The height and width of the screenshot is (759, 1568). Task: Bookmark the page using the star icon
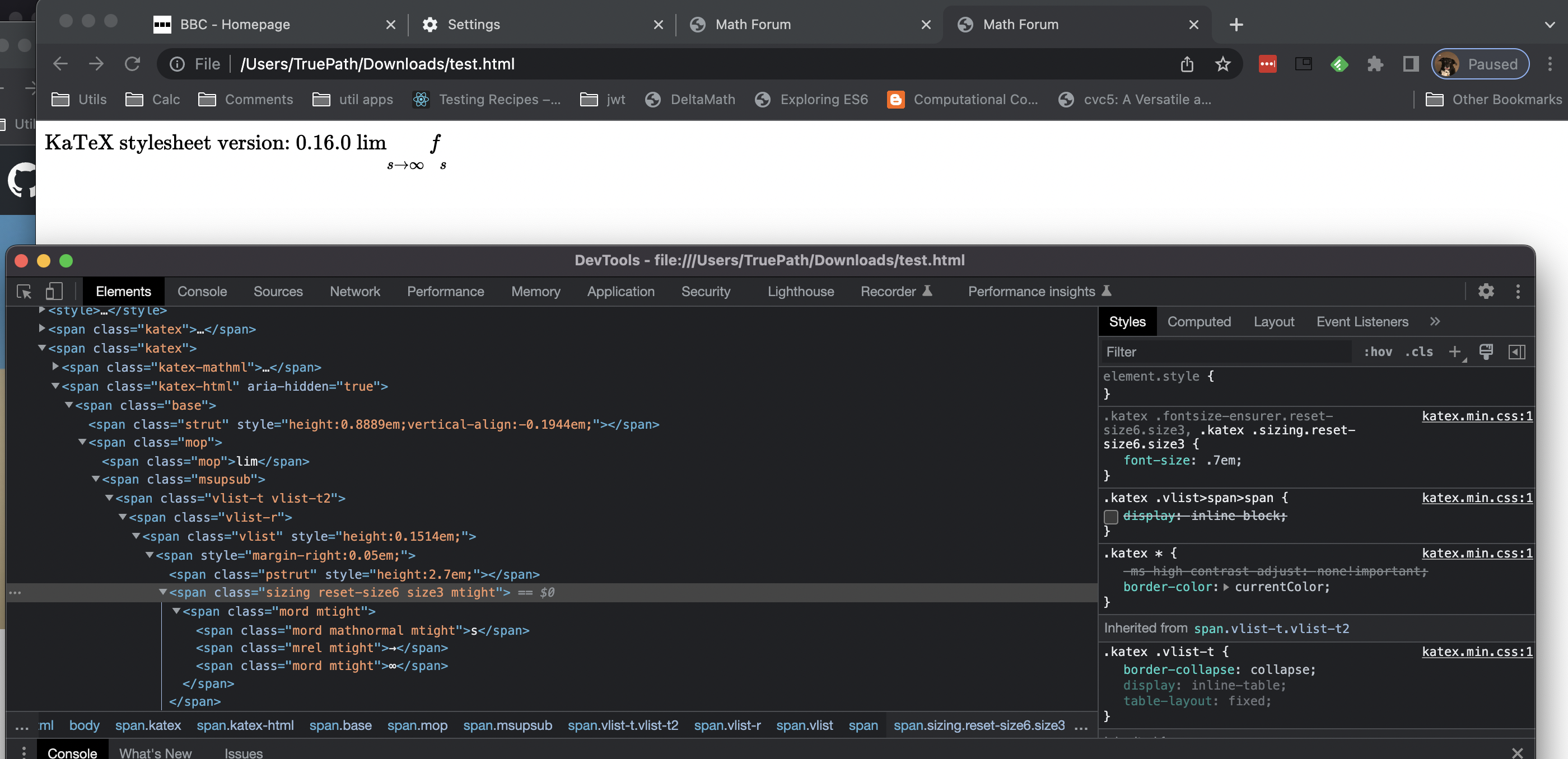point(1223,64)
